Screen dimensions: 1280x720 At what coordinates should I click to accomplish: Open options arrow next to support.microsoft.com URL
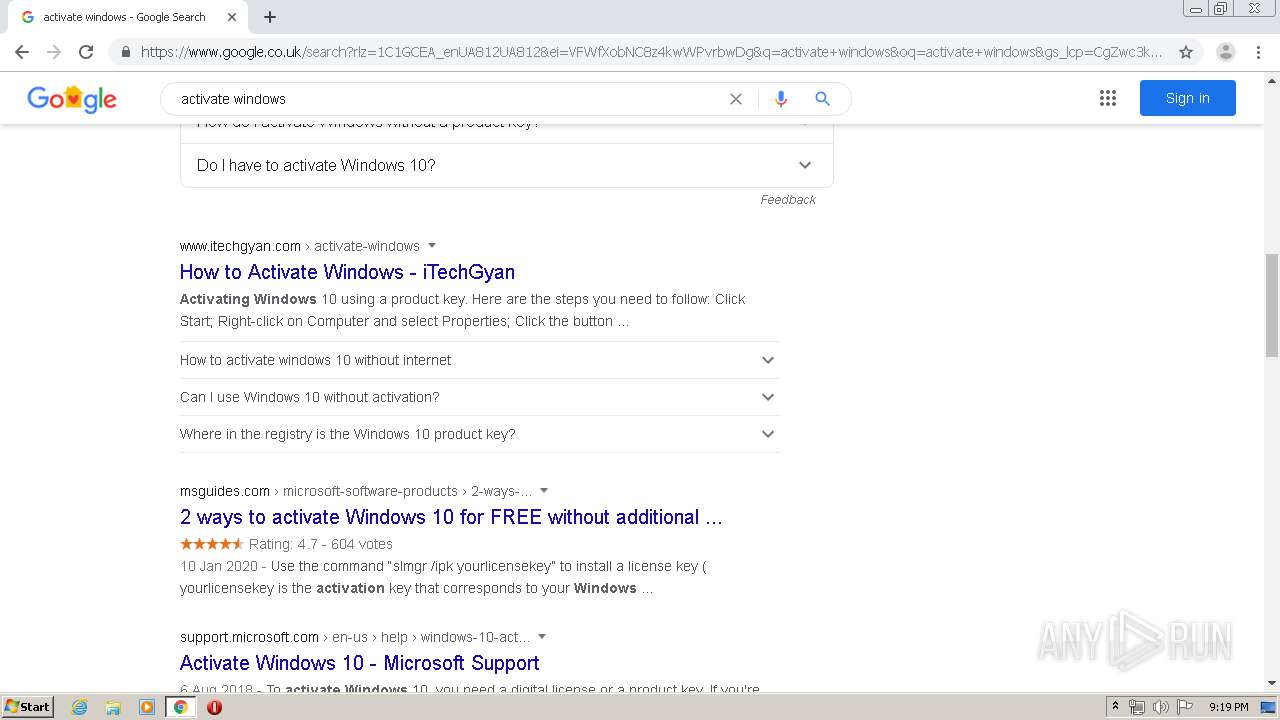(x=542, y=637)
